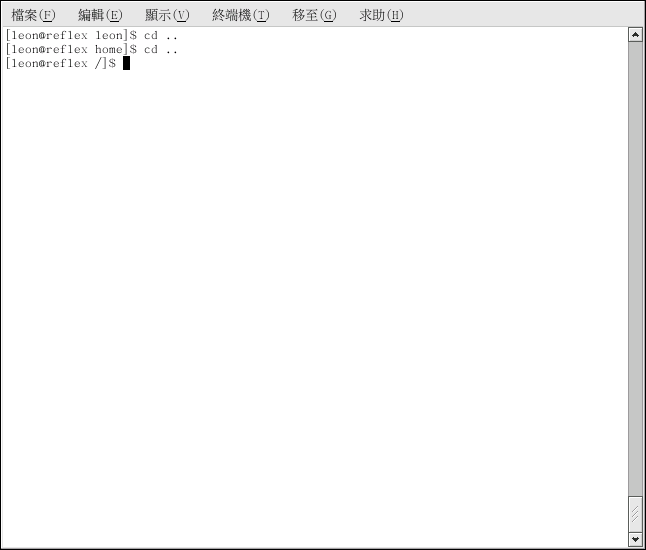Open the 求助(H) help menu

(x=381, y=15)
